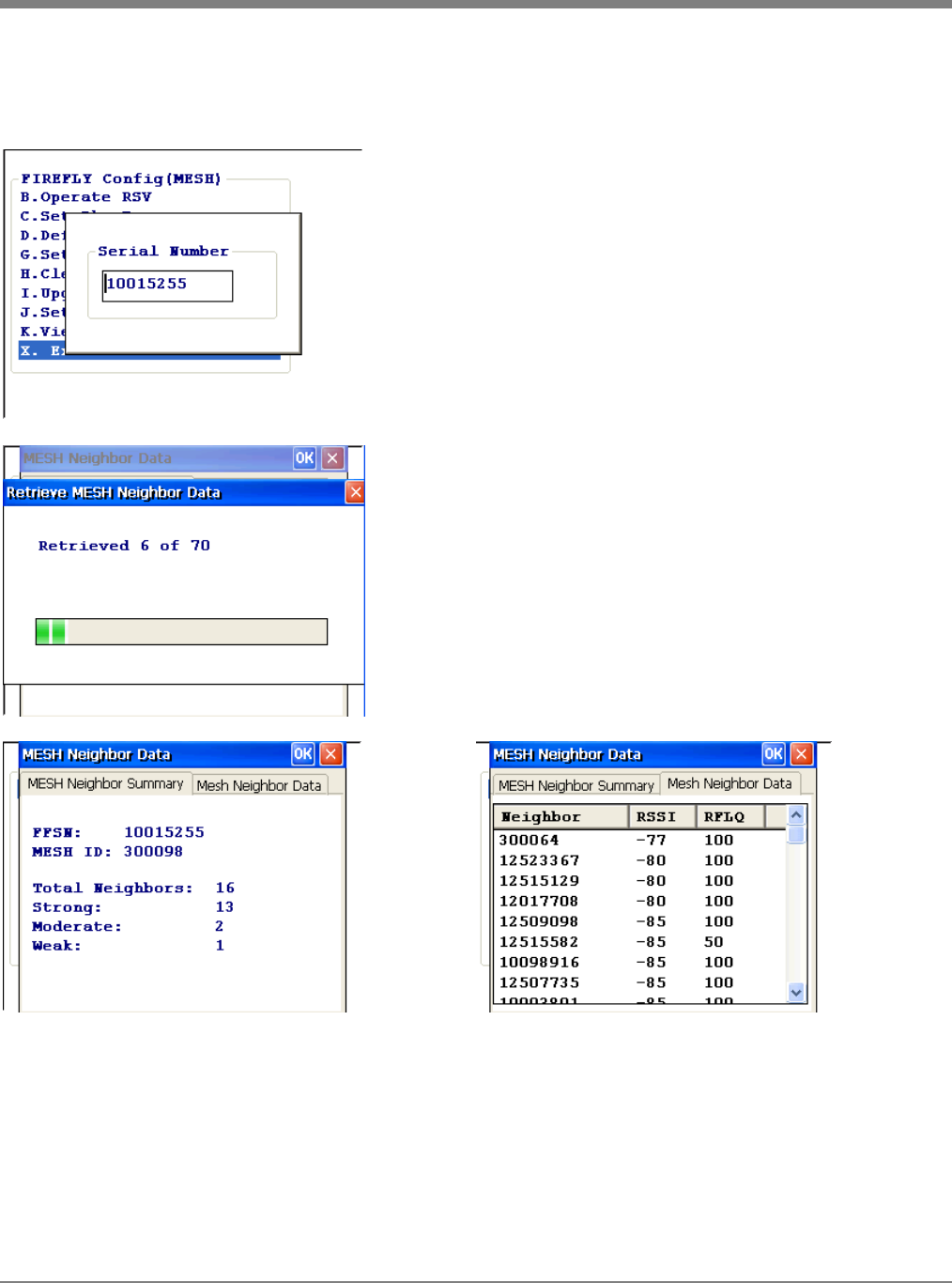Close the dimmed MESH Neighbor Data window
The height and width of the screenshot is (1283, 952).
(333, 458)
